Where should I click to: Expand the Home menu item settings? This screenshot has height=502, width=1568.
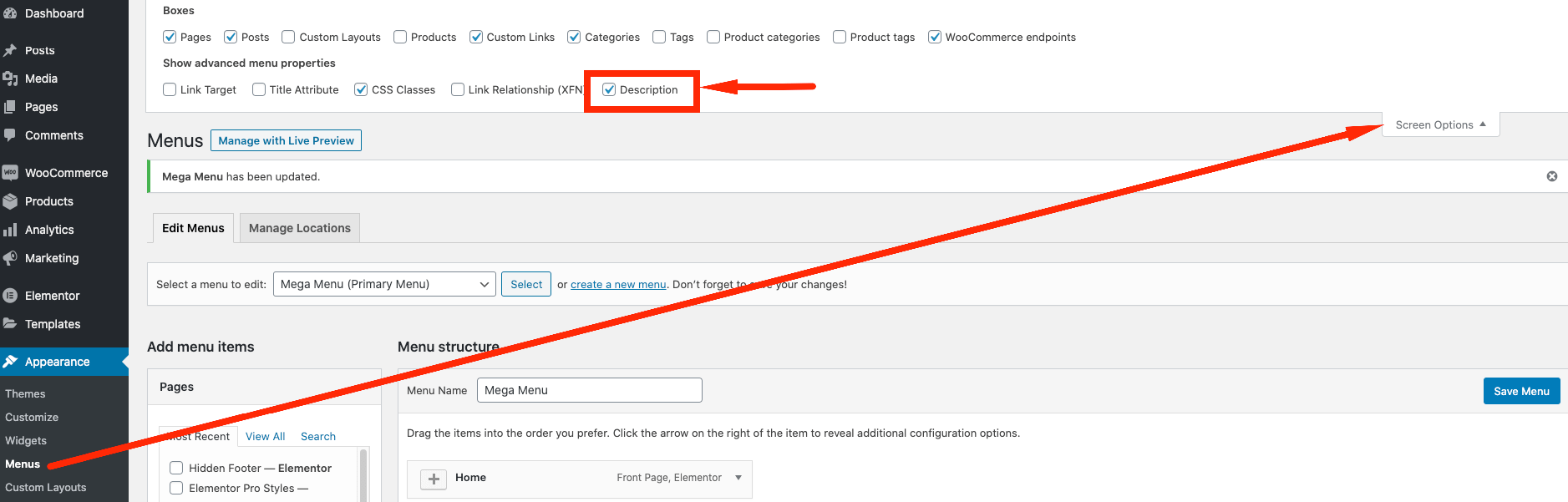(738, 478)
